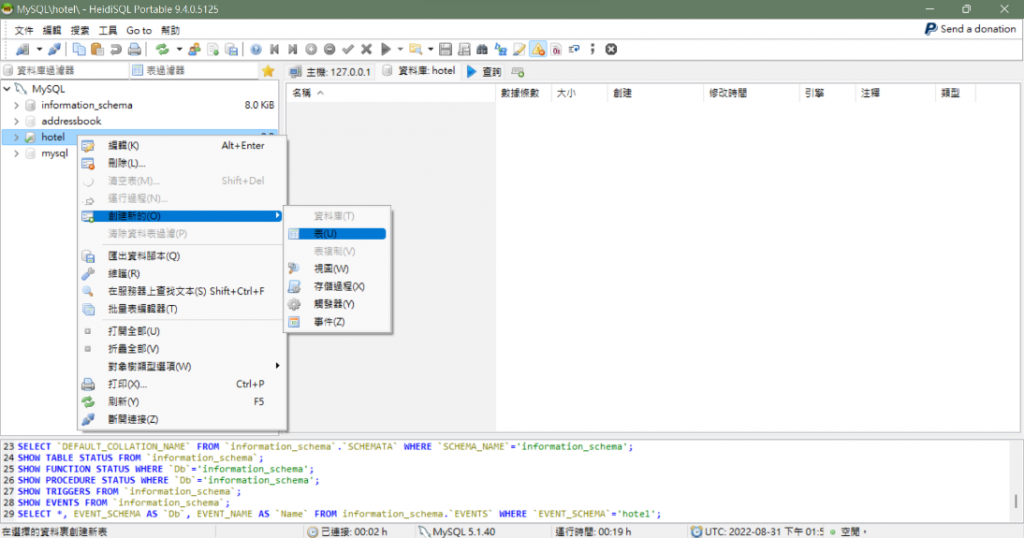Click the cancel editing X icon
The height and width of the screenshot is (538, 1024).
click(366, 50)
